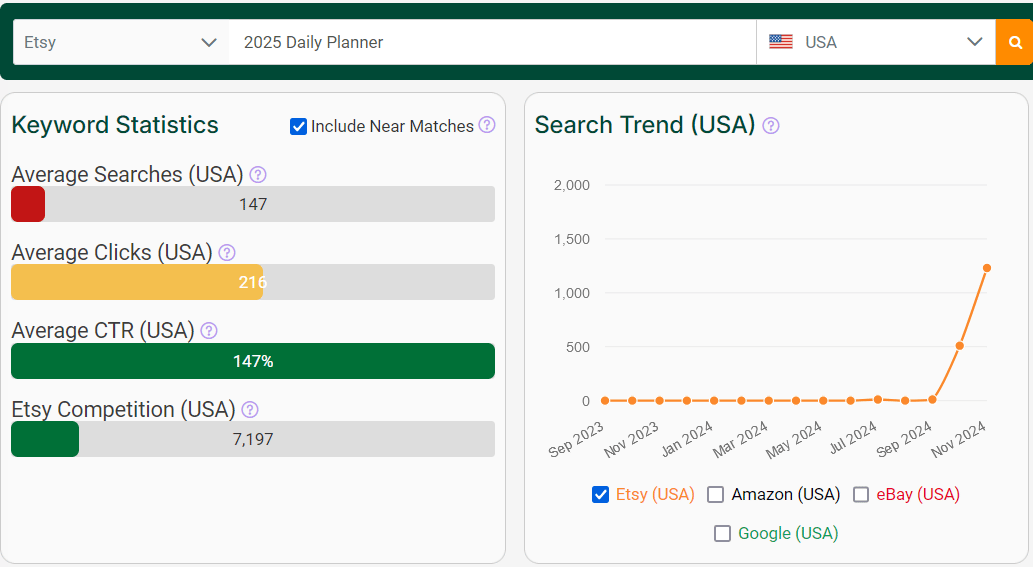Viewport: 1033px width, 567px height.
Task: Enable the eBay (USA) trend checkbox
Action: click(x=861, y=495)
